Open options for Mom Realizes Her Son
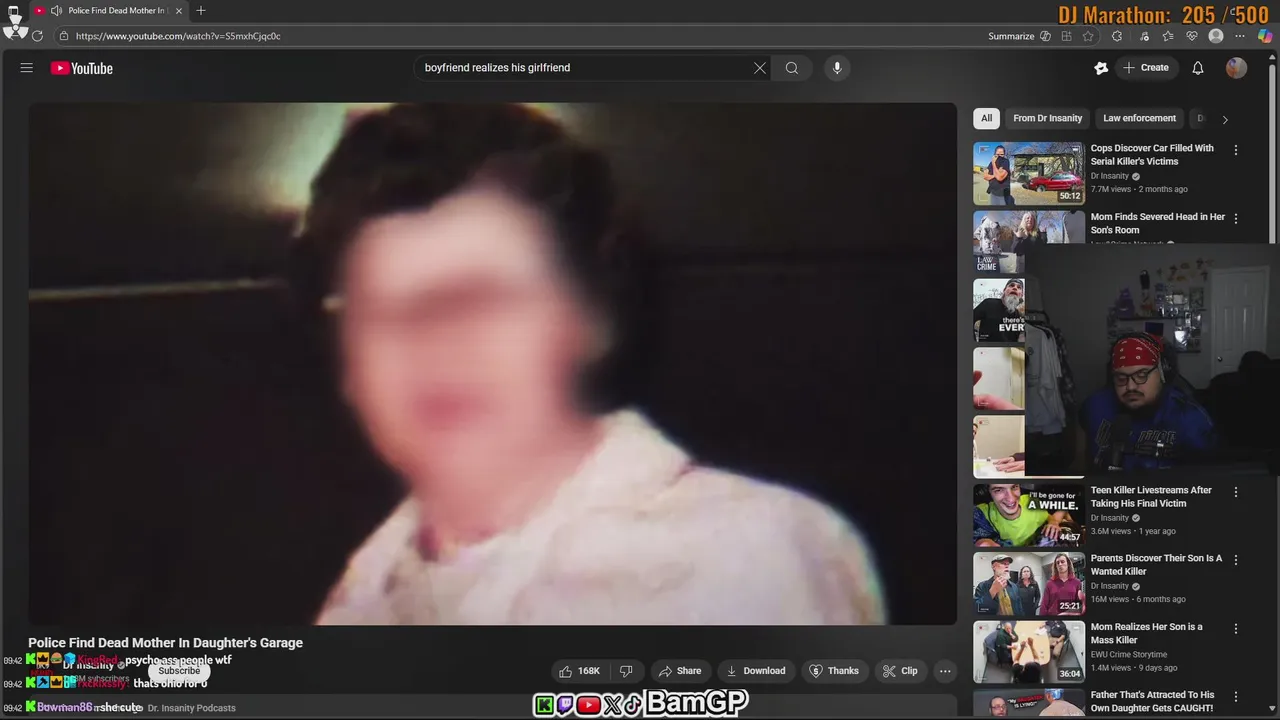This screenshot has width=1280, height=720. [1236, 629]
